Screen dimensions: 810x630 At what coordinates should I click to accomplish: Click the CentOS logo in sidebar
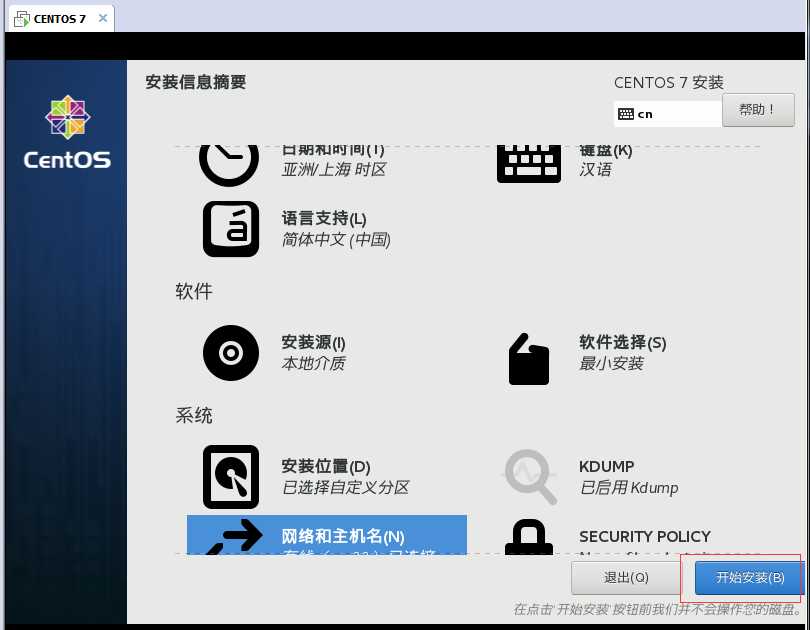pos(67,132)
